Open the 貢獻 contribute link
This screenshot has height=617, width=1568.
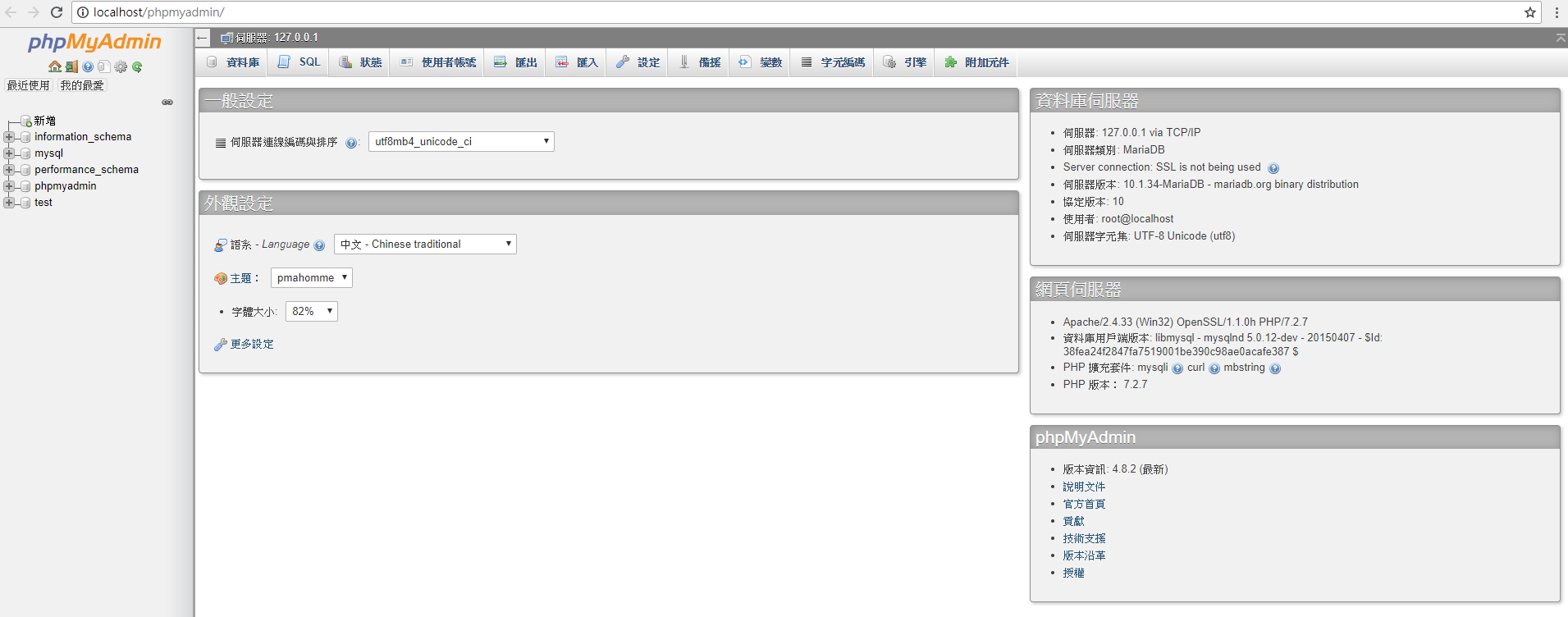pyautogui.click(x=1073, y=522)
